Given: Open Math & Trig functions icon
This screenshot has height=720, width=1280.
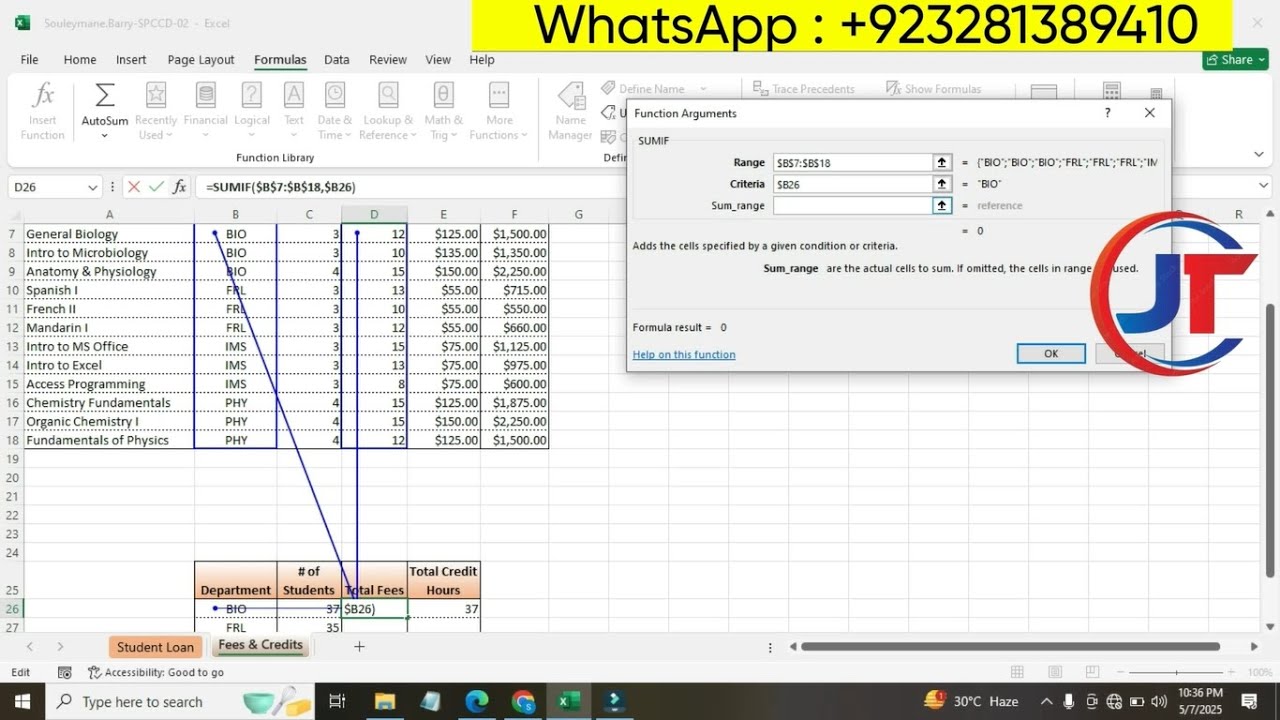Looking at the screenshot, I should (x=443, y=96).
